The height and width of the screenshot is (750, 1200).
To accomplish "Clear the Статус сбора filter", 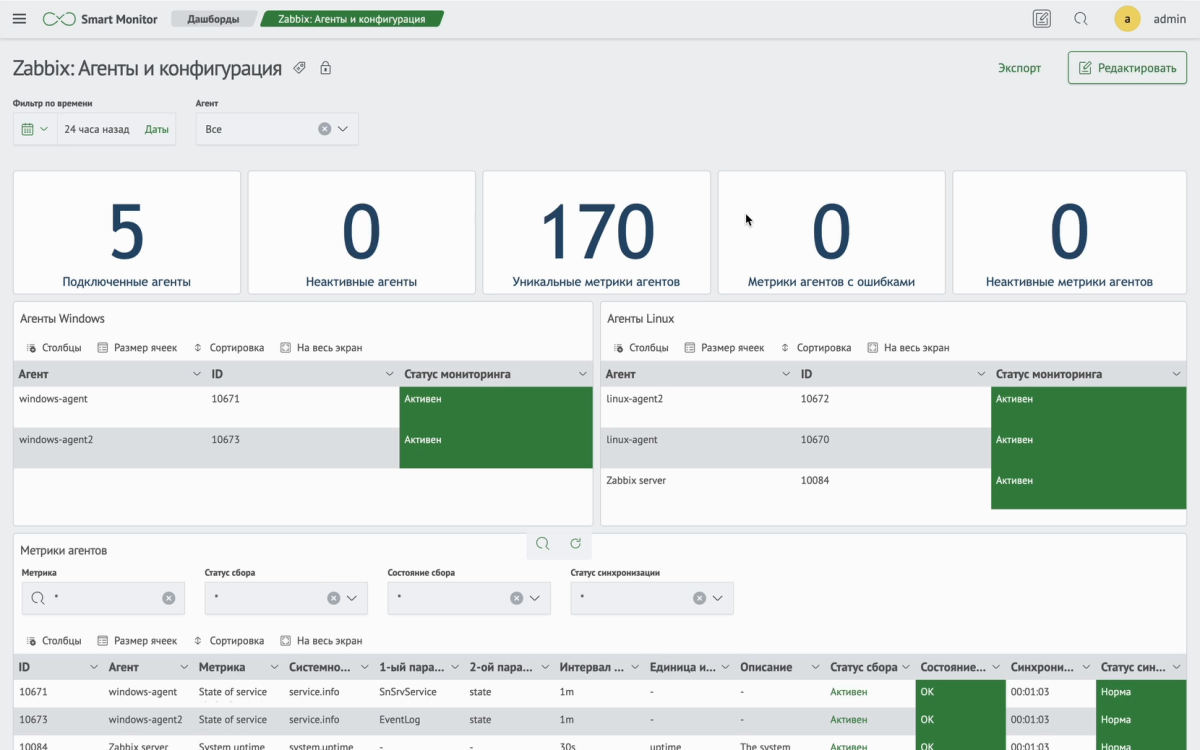I will (333, 598).
